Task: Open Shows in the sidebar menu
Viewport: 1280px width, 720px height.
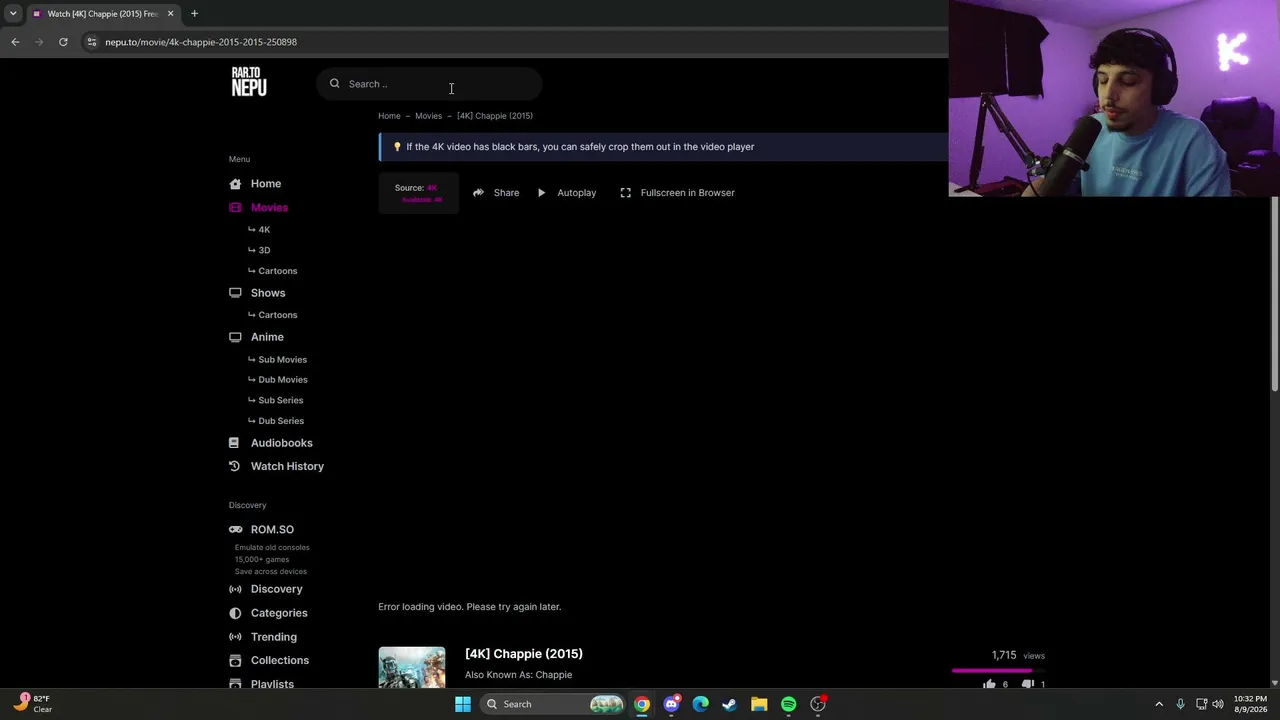Action: coord(268,293)
